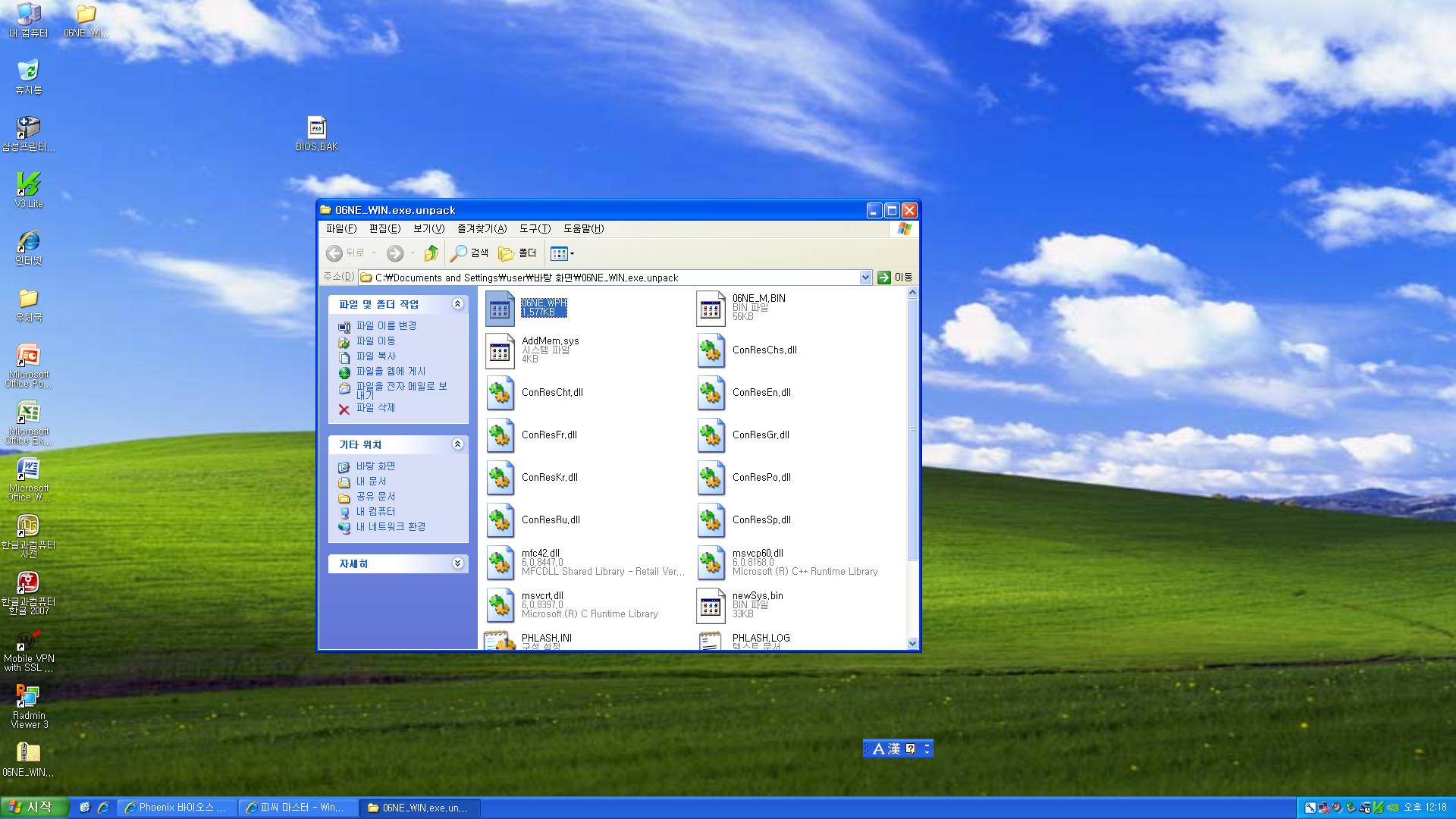Click the file list scroll up arrow
1456x819 pixels.
[912, 293]
